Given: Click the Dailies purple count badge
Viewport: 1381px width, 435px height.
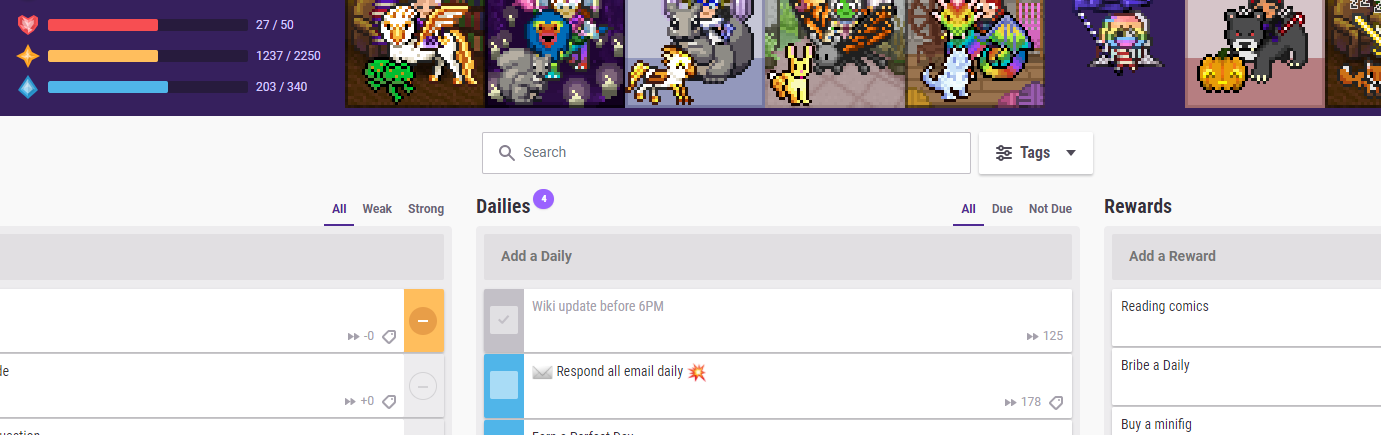Looking at the screenshot, I should [543, 199].
